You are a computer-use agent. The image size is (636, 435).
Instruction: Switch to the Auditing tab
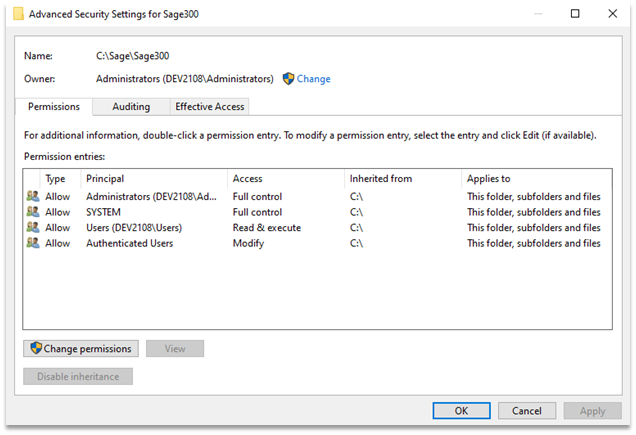131,107
